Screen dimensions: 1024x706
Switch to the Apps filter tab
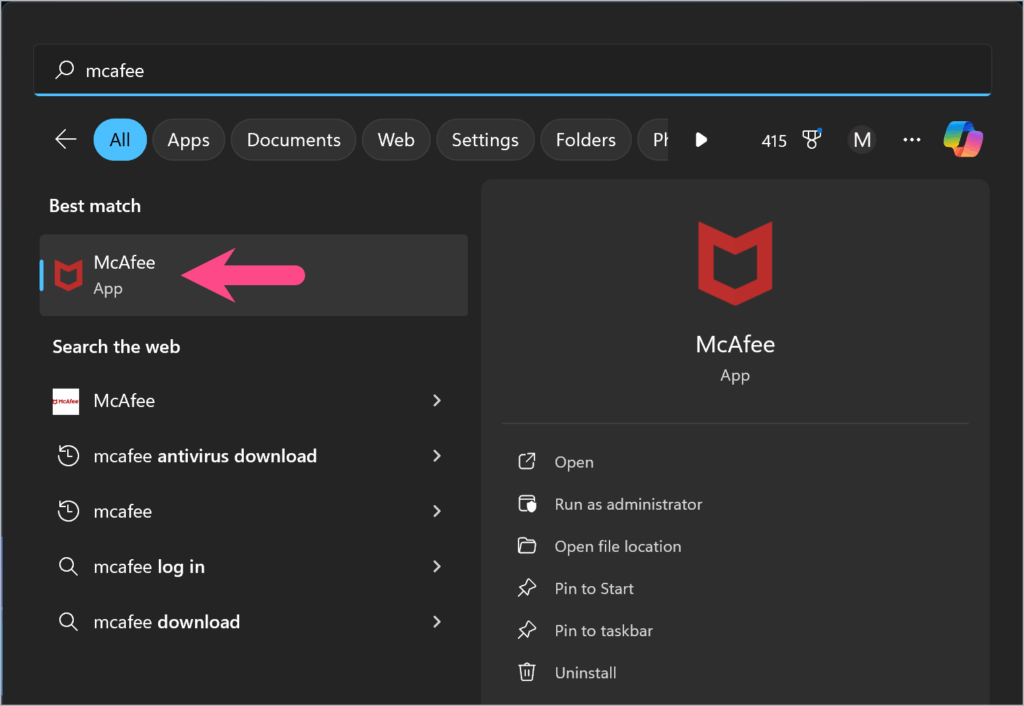coord(188,140)
